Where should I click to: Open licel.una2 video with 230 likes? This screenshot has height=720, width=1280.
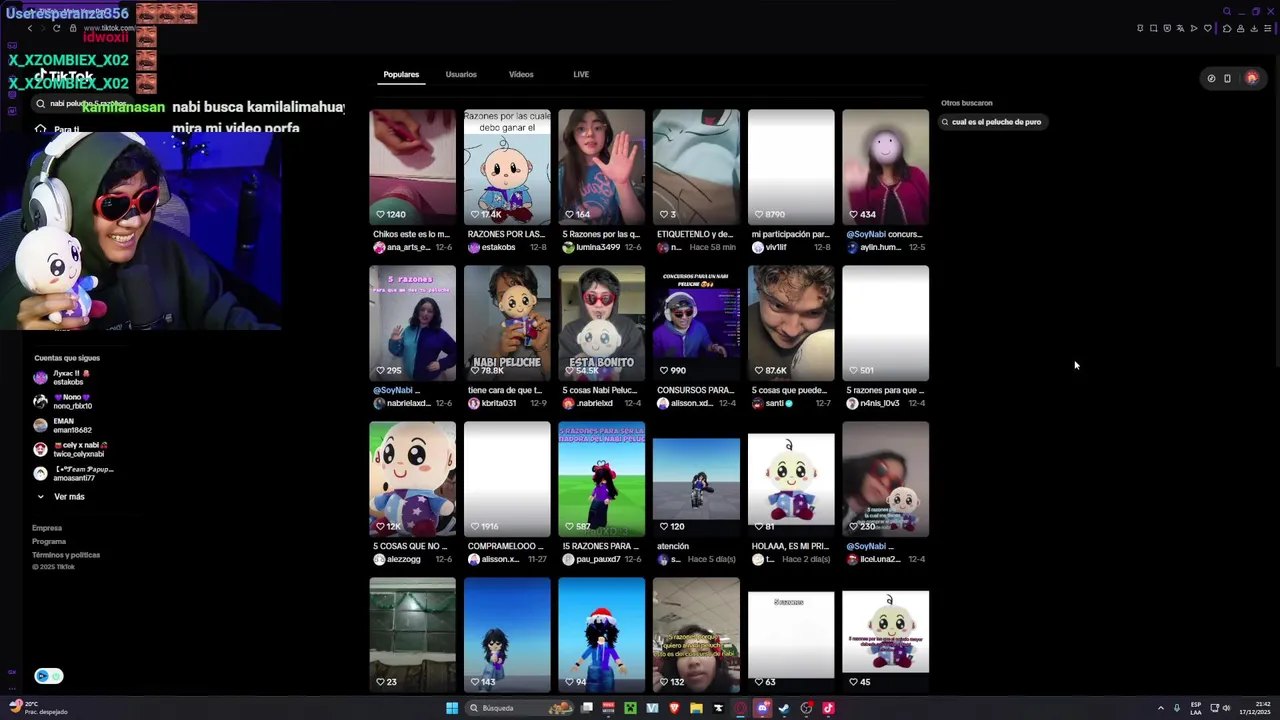[x=885, y=479]
